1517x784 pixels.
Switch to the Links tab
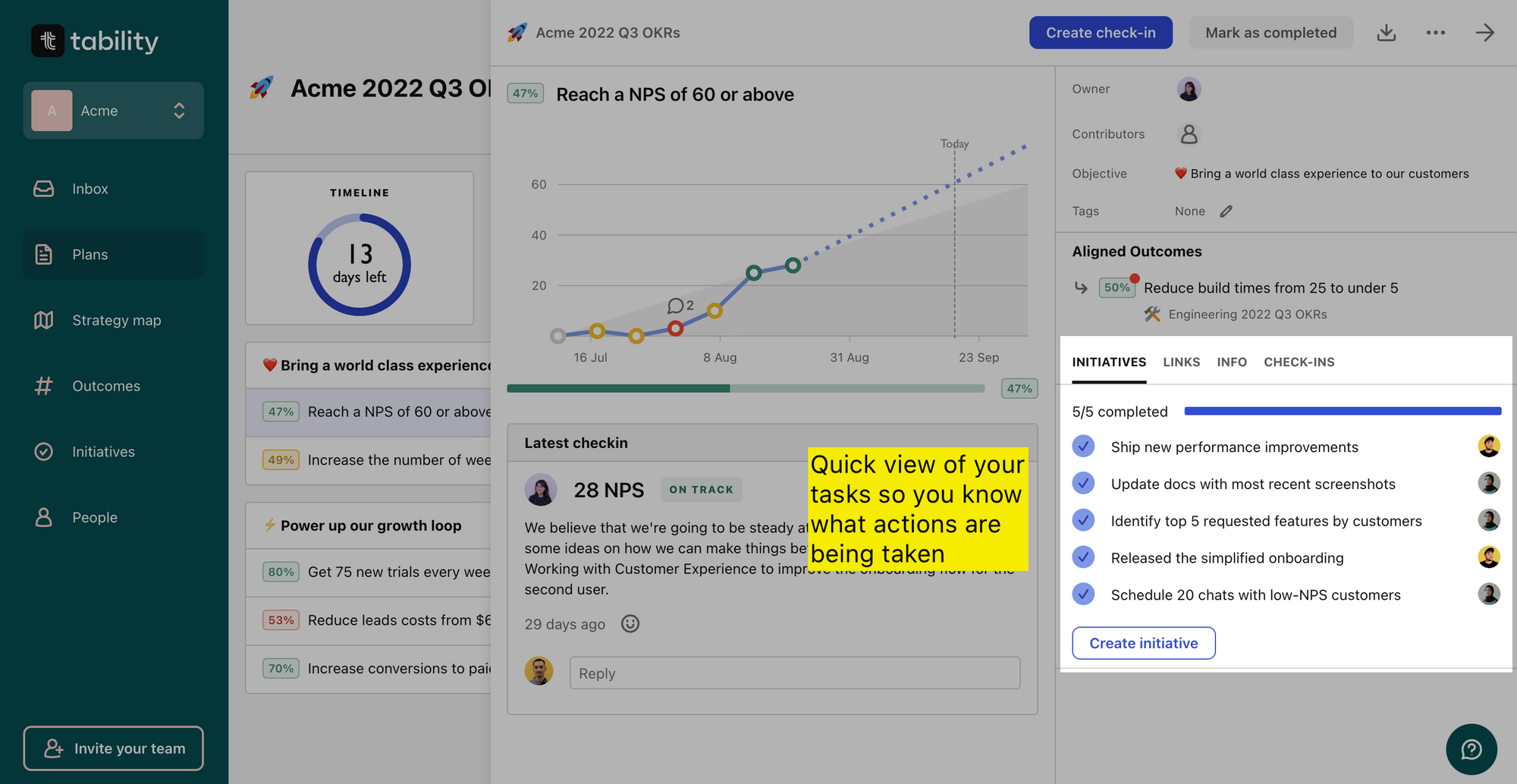pyautogui.click(x=1181, y=362)
